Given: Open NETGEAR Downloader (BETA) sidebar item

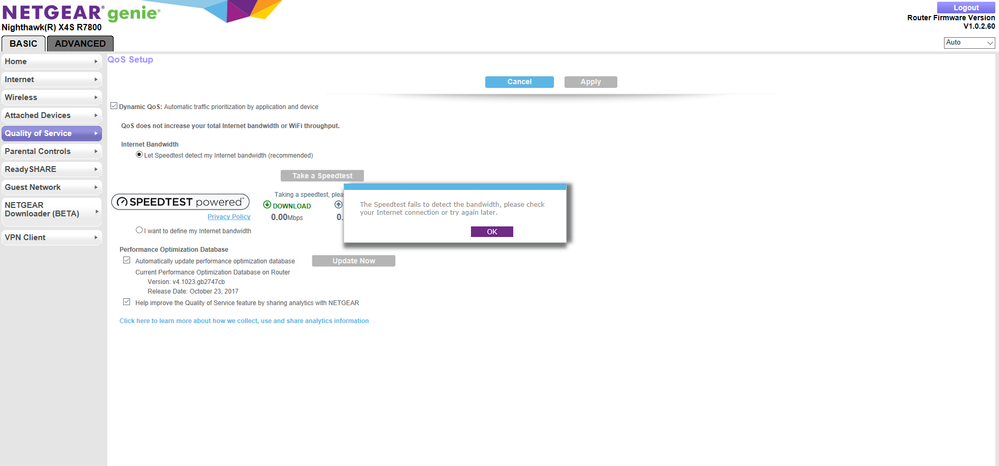Looking at the screenshot, I should [x=51, y=210].
